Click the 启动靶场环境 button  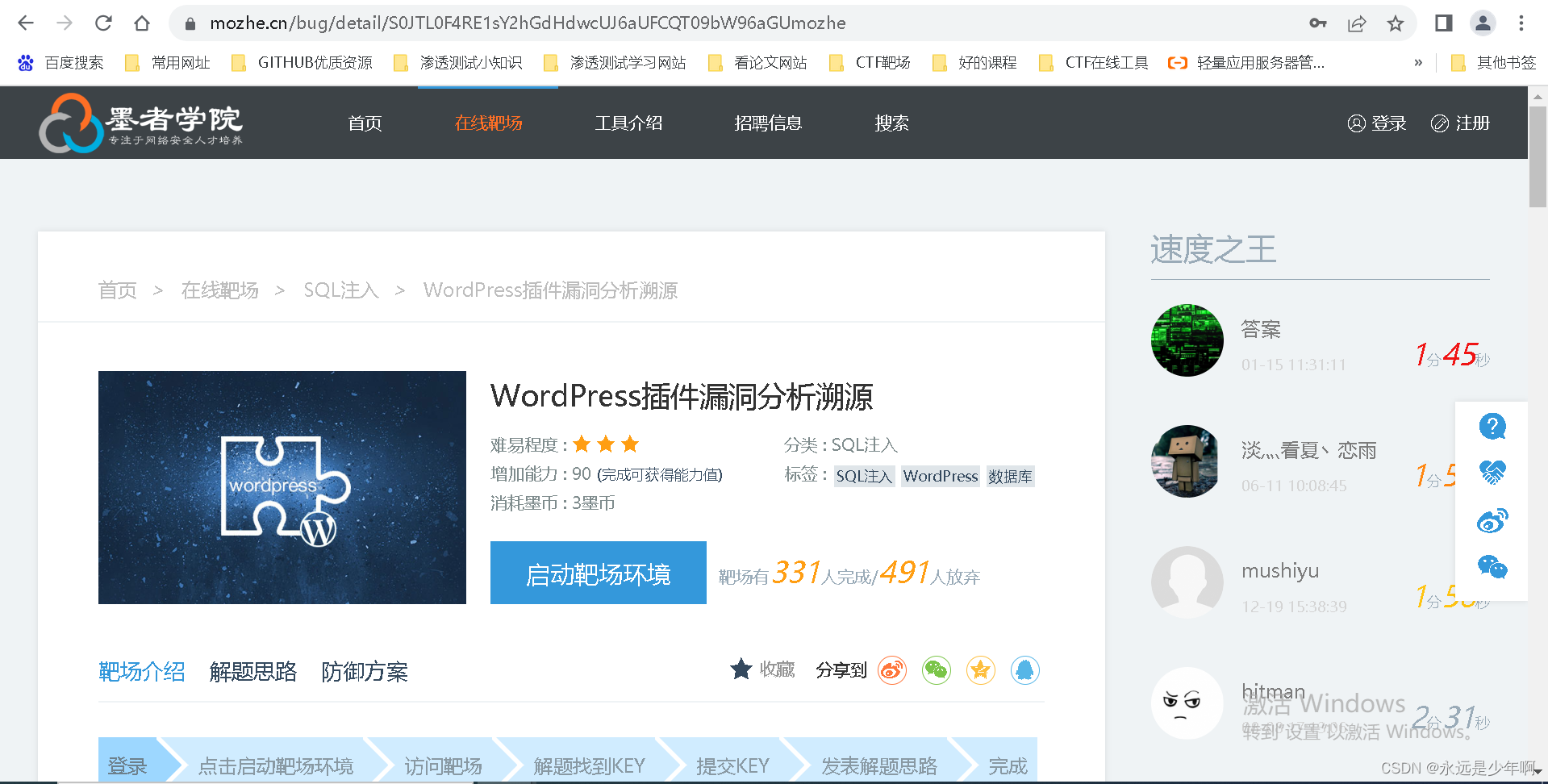[x=598, y=573]
